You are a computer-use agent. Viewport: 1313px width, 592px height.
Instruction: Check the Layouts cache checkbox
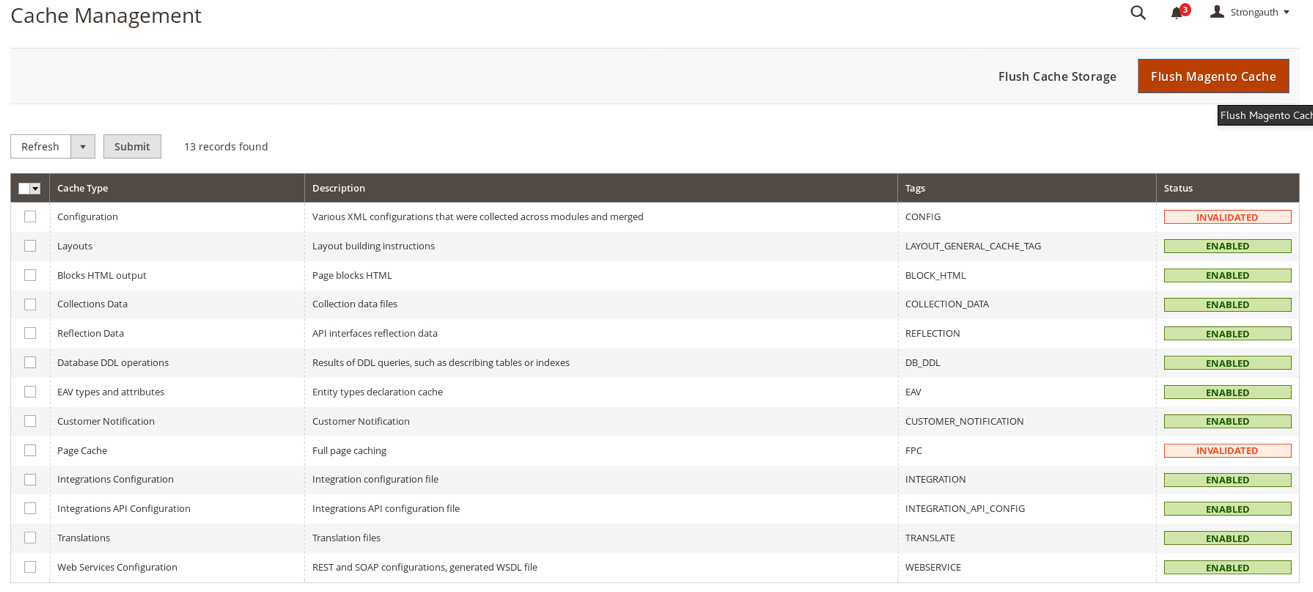(x=30, y=246)
